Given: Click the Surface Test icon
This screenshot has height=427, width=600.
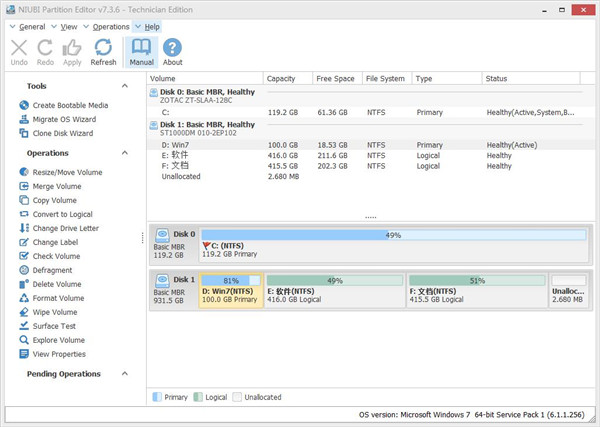Looking at the screenshot, I should point(24,326).
